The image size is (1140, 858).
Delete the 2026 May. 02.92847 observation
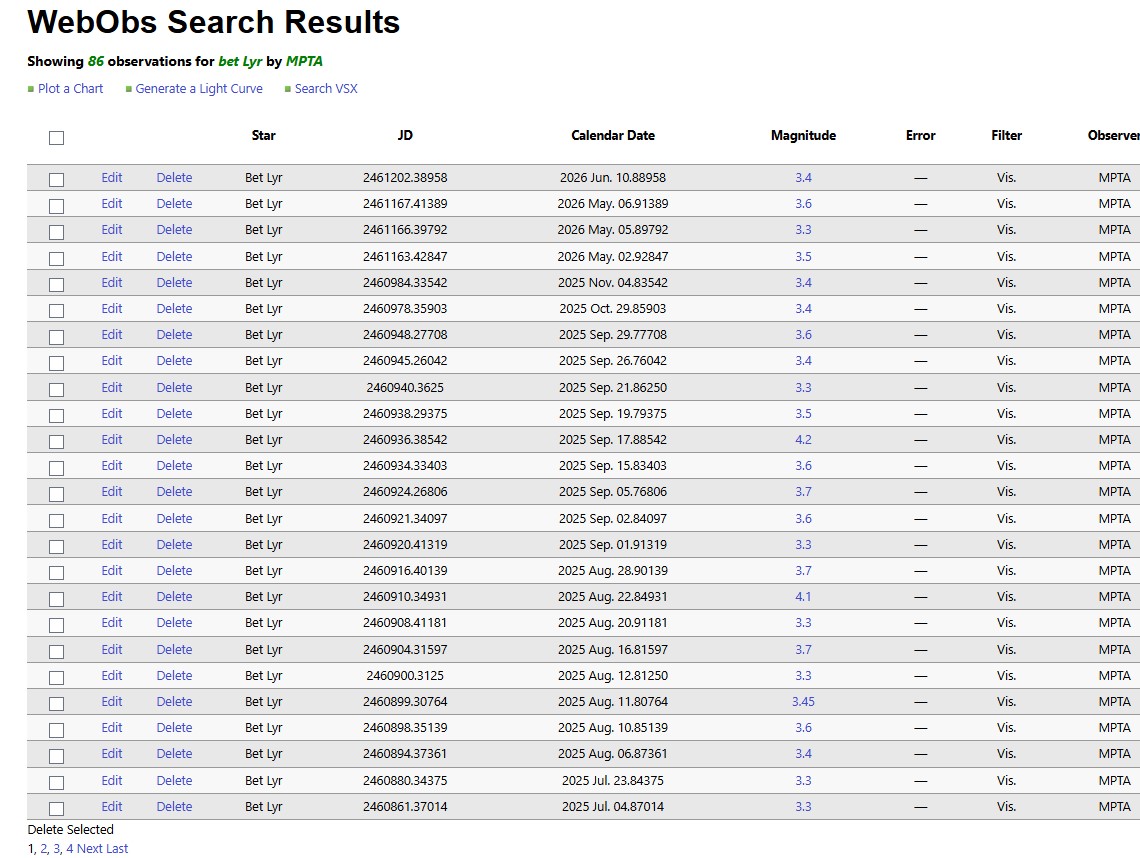point(174,257)
